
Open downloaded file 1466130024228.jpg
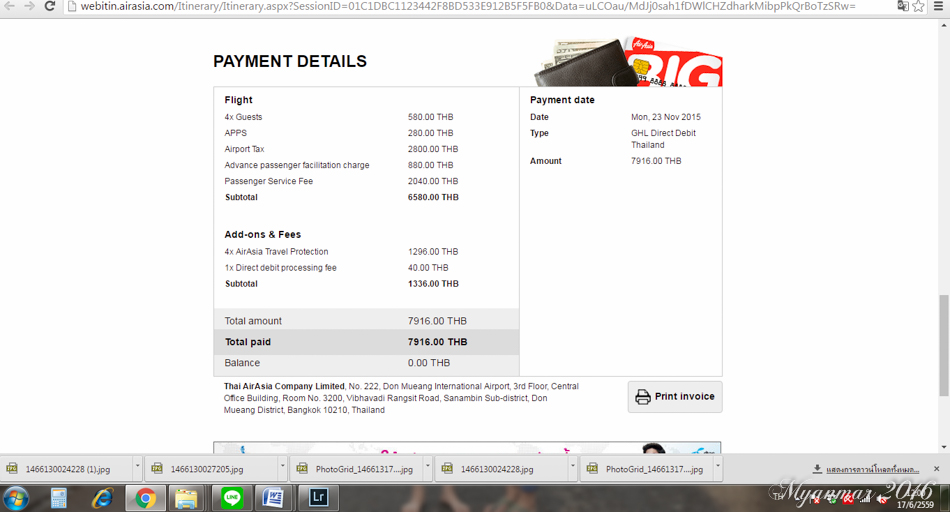coord(497,469)
